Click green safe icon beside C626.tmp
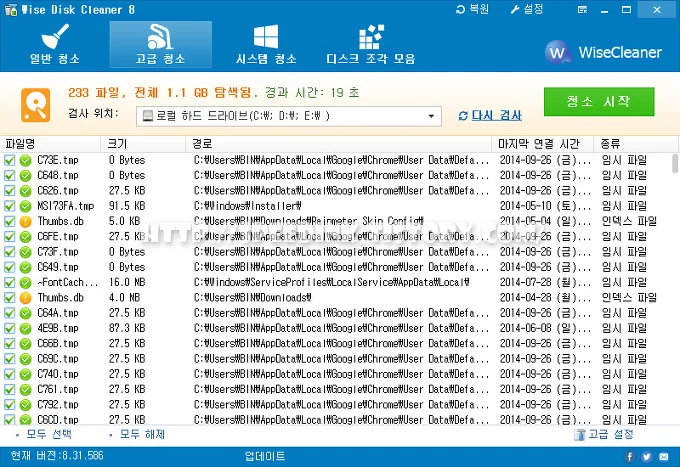 [26, 191]
